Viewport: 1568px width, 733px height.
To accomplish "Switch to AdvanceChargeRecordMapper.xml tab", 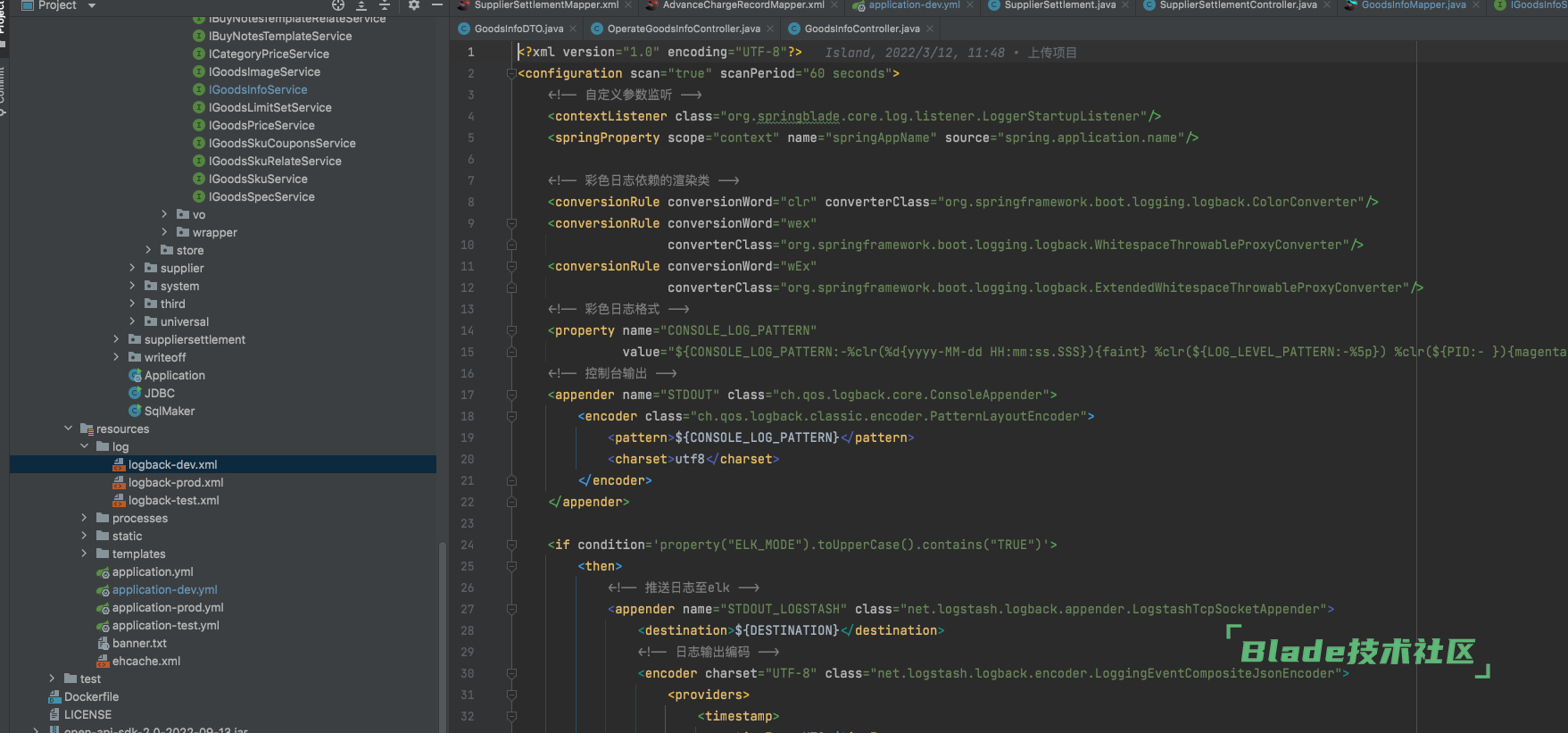I will 743,5.
